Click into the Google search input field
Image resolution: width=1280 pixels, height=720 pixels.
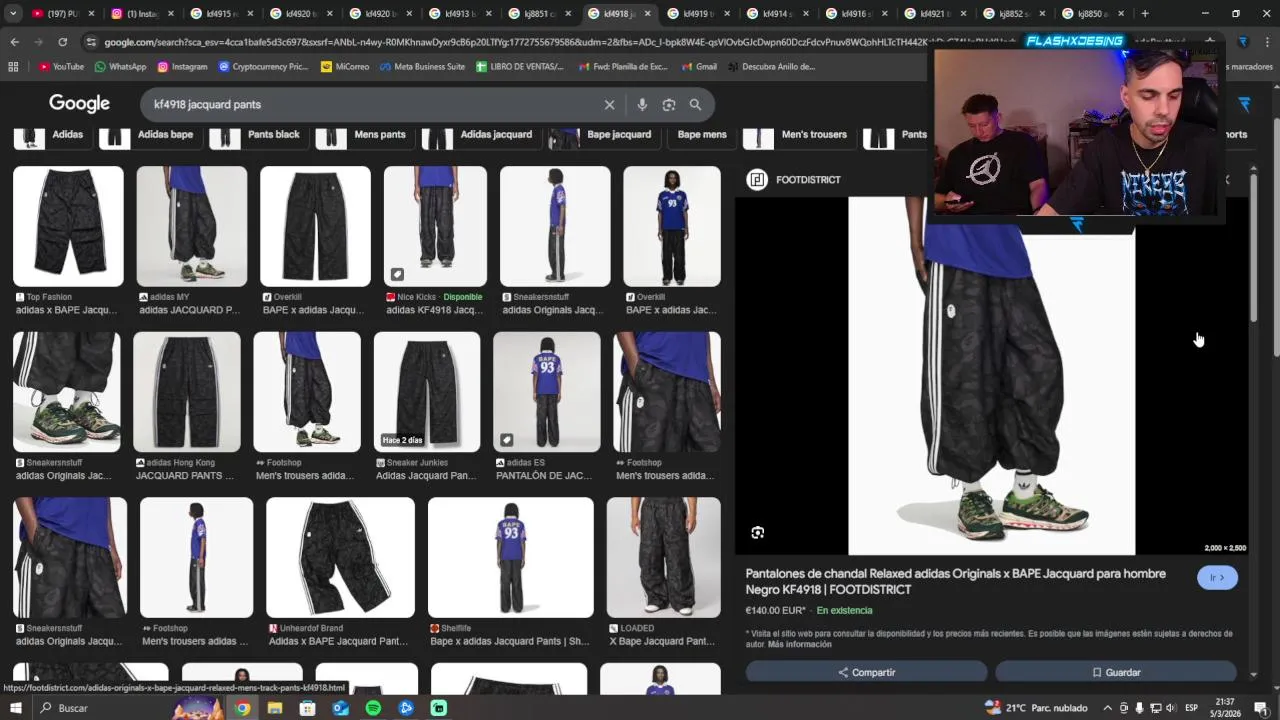point(370,104)
